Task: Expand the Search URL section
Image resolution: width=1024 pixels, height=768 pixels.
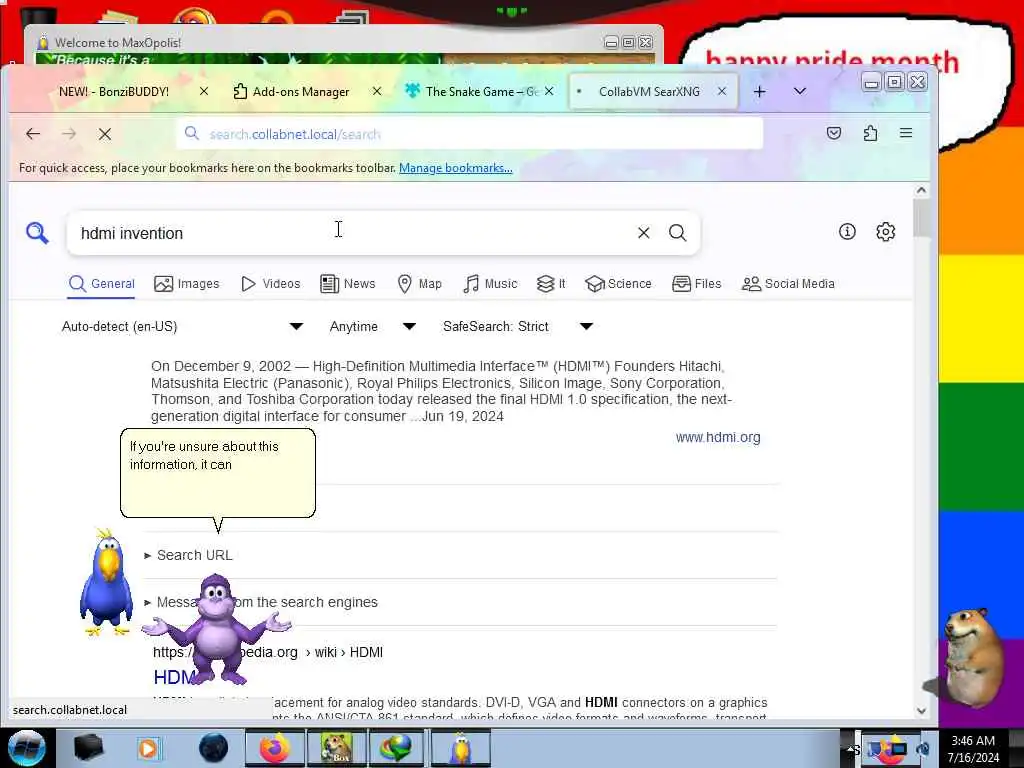Action: point(188,555)
